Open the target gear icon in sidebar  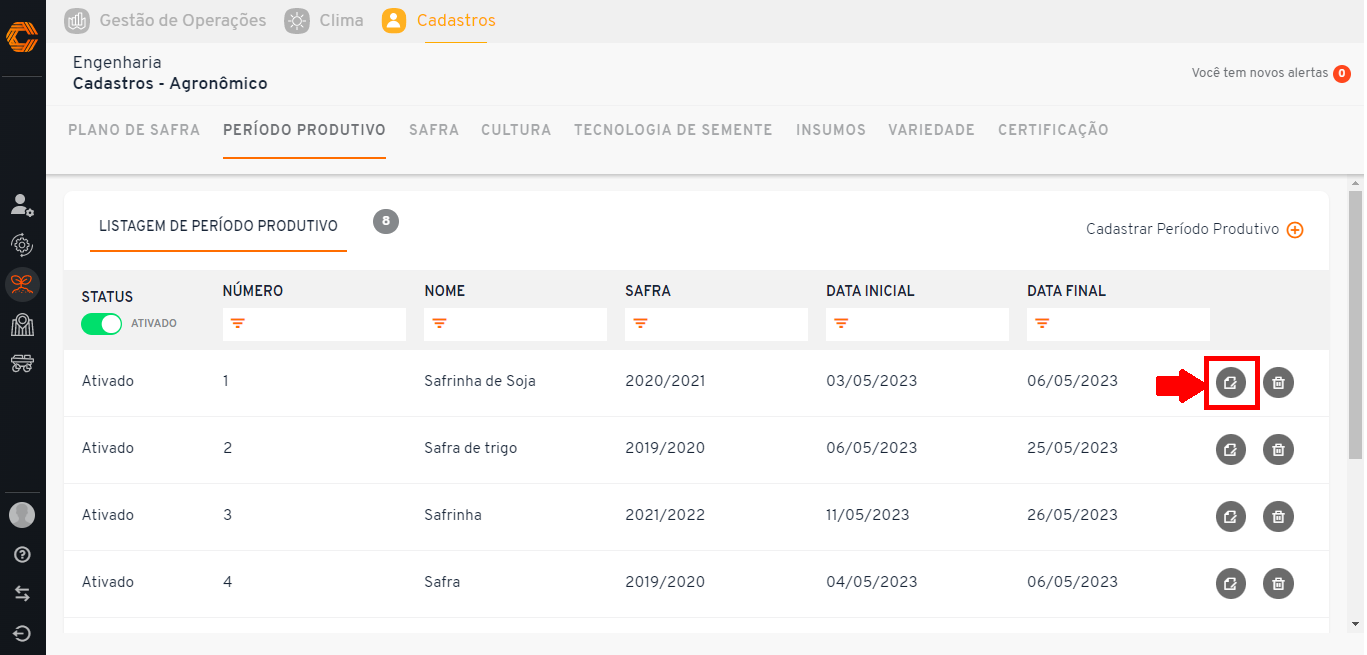pos(22,245)
